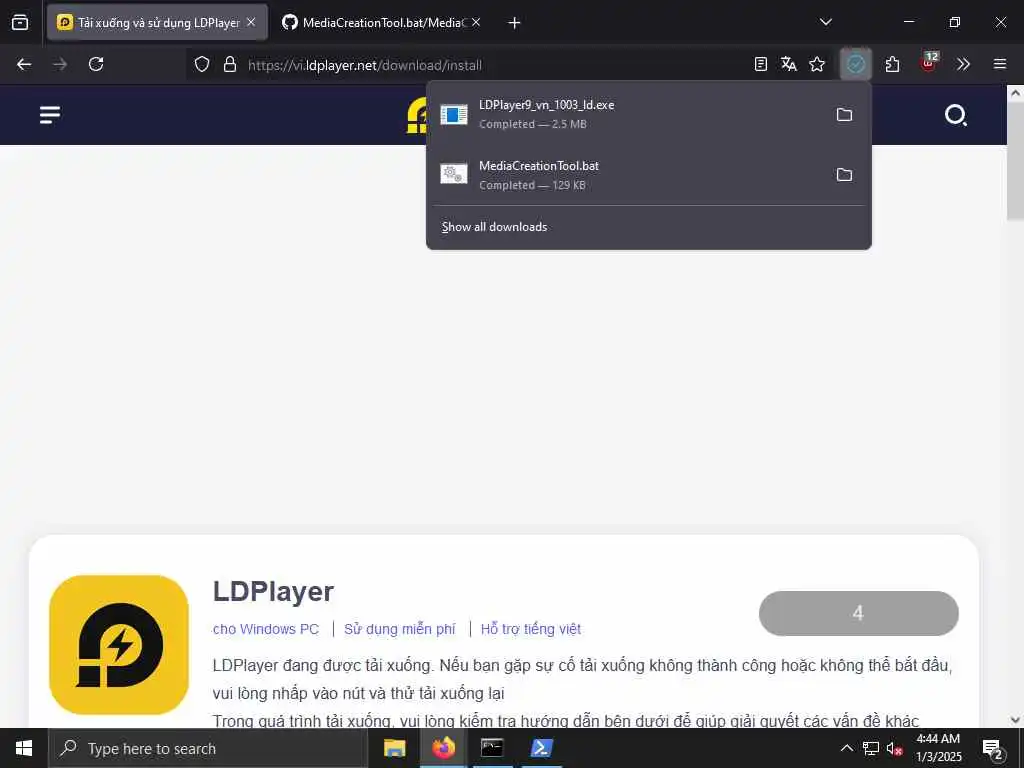This screenshot has height=768, width=1024.
Task: Click the taskbar clock showing 4:44 AM
Action: (x=938, y=748)
